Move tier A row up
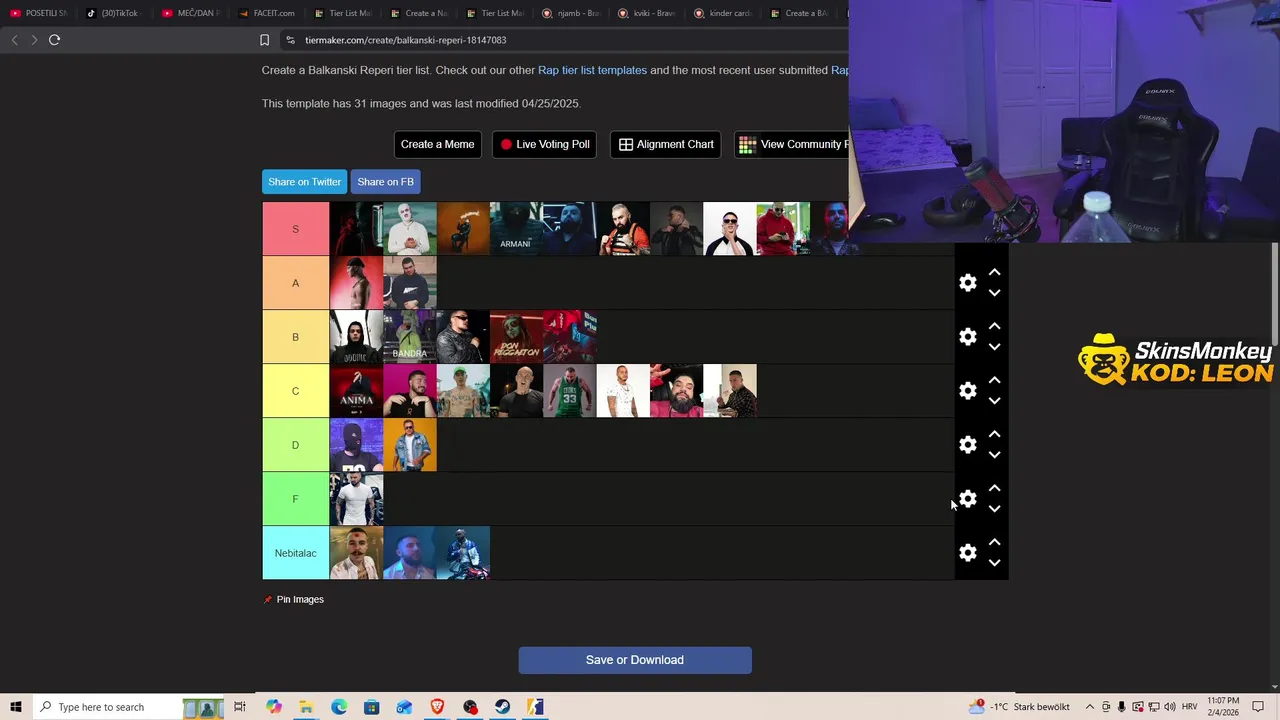Screen dimensions: 1280x720 [x=994, y=272]
